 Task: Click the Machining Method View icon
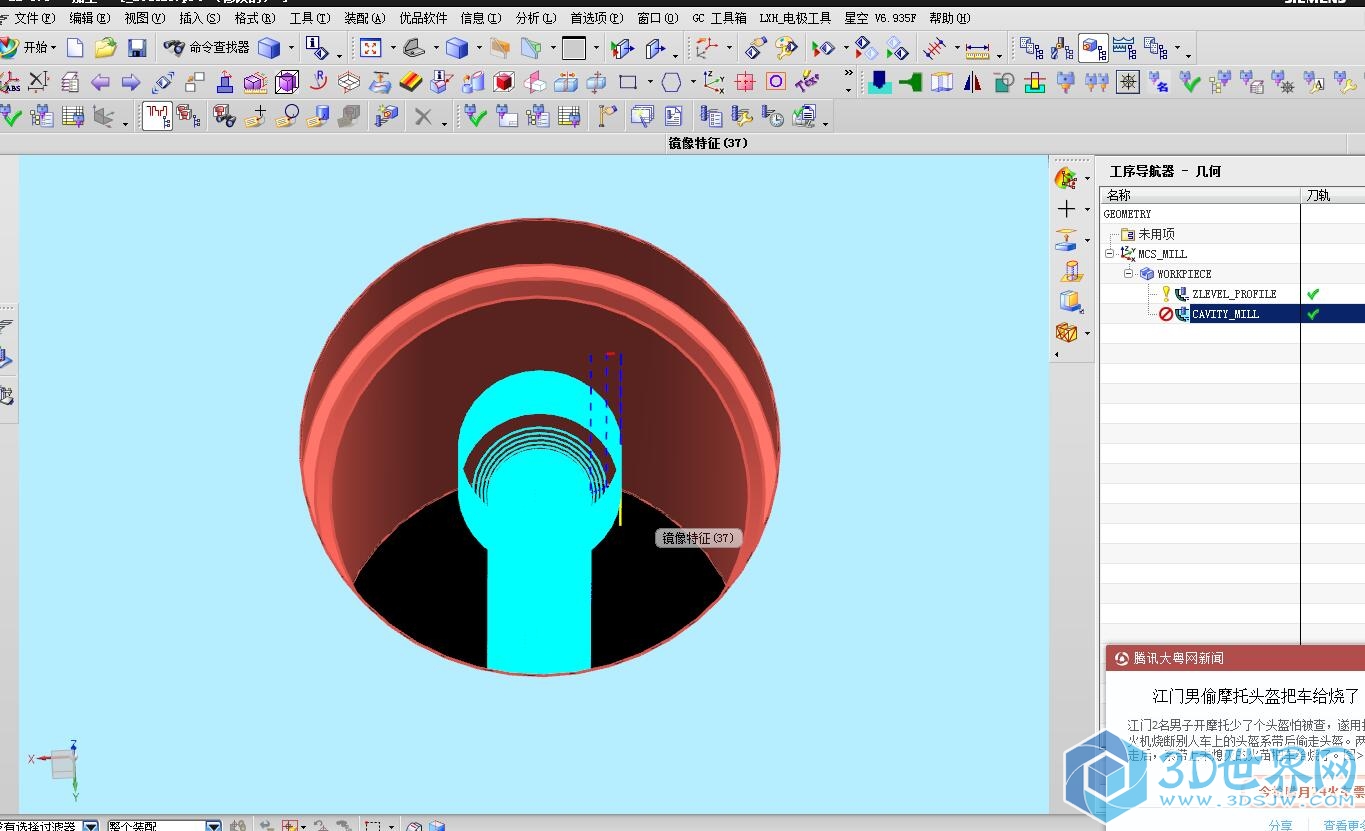tap(1124, 48)
